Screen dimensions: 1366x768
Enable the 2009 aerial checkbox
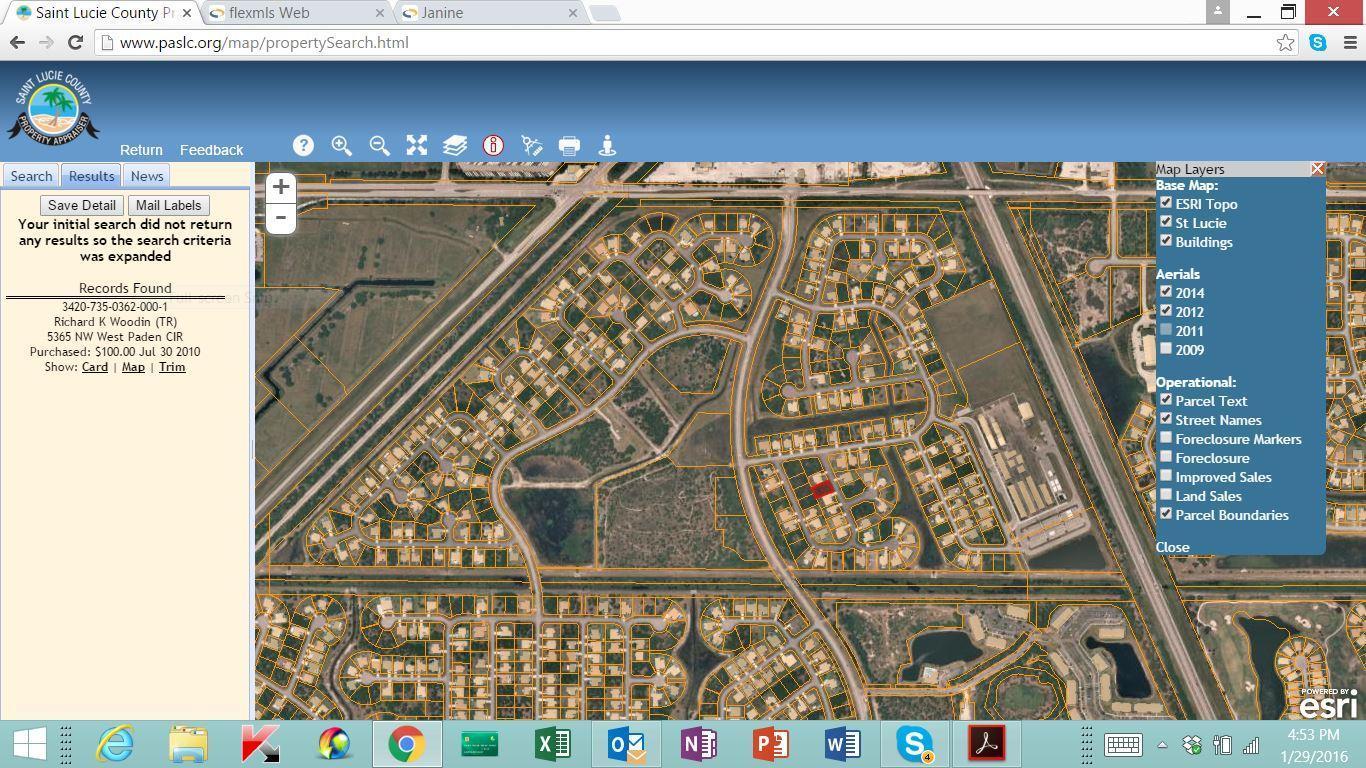pos(1166,349)
